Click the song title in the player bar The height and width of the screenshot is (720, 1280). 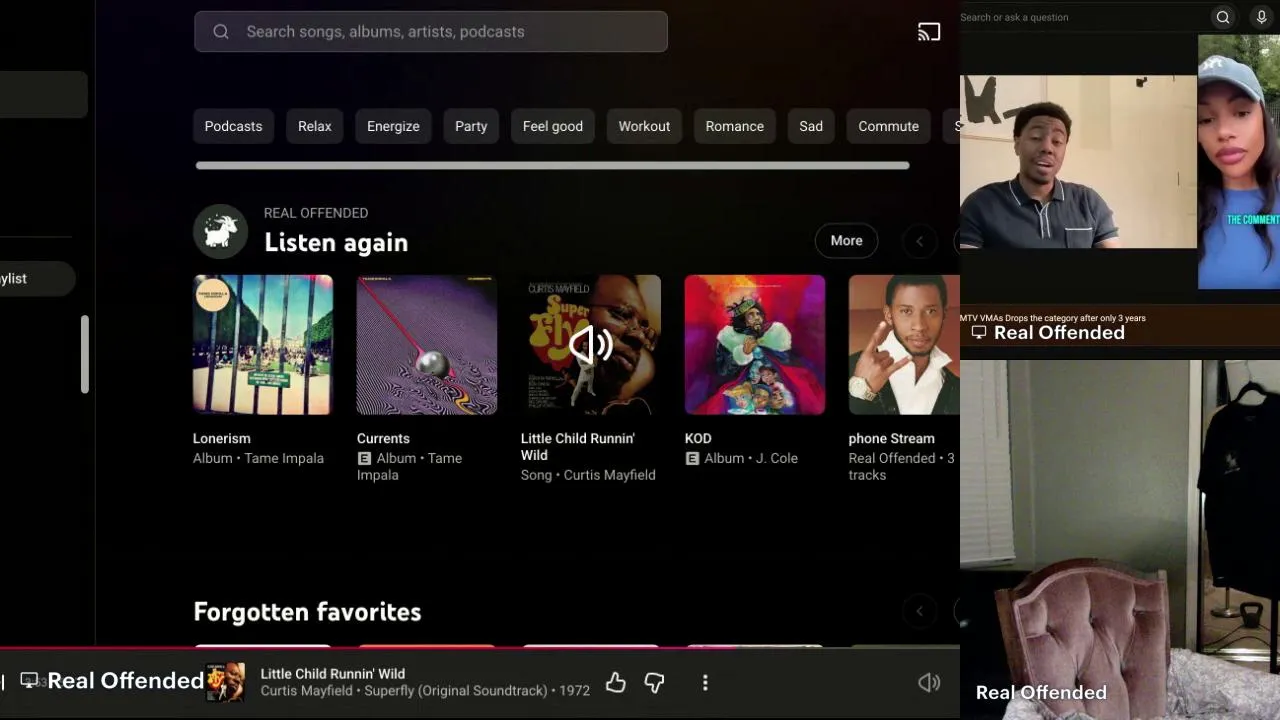pos(333,674)
